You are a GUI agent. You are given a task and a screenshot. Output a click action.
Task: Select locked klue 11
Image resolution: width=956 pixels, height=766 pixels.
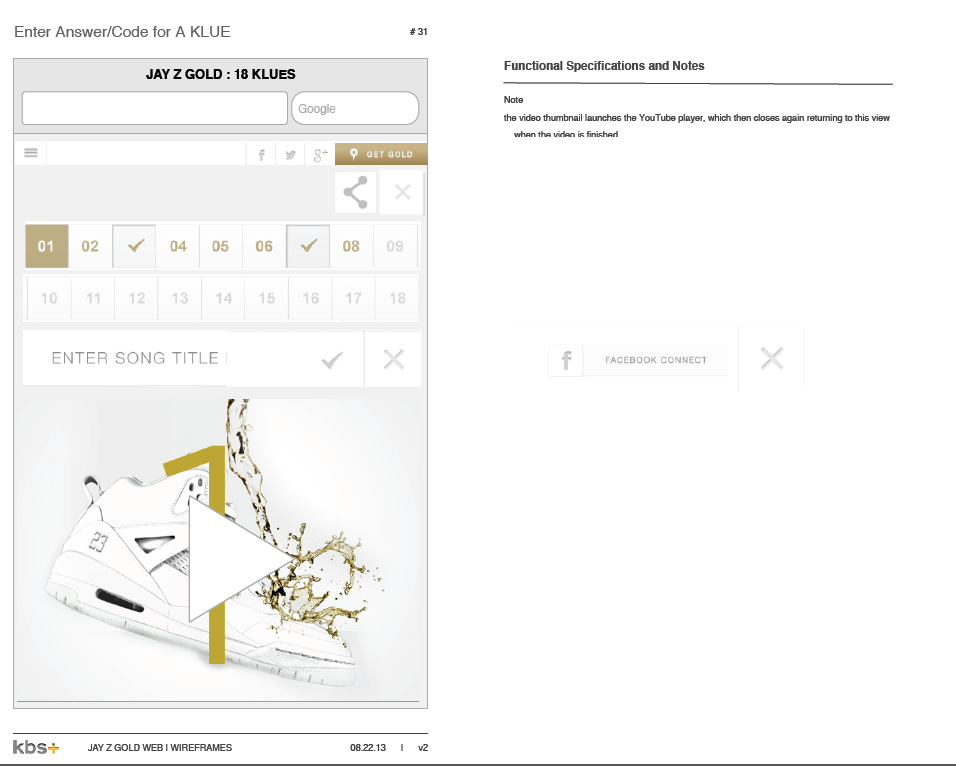[x=93, y=298]
